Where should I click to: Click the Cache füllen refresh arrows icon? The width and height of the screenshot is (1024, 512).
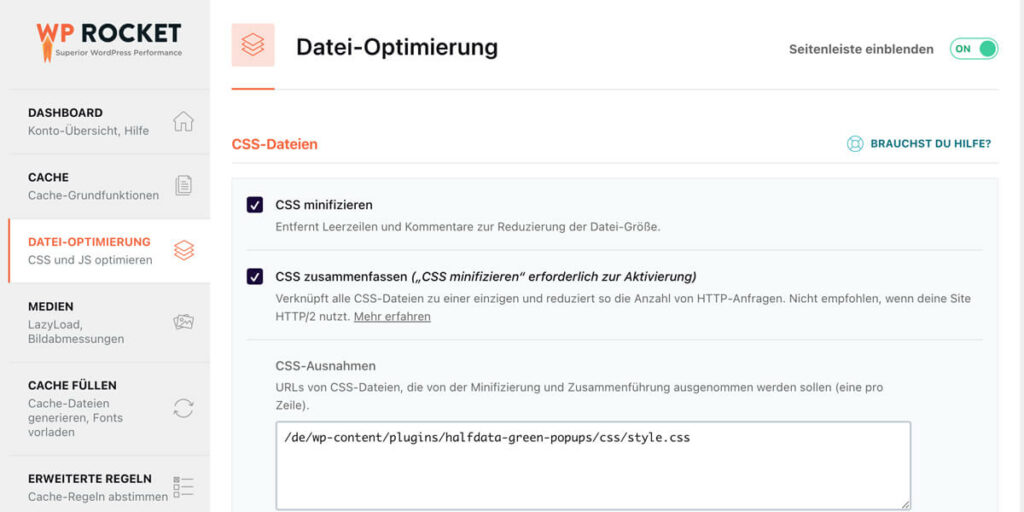(184, 409)
